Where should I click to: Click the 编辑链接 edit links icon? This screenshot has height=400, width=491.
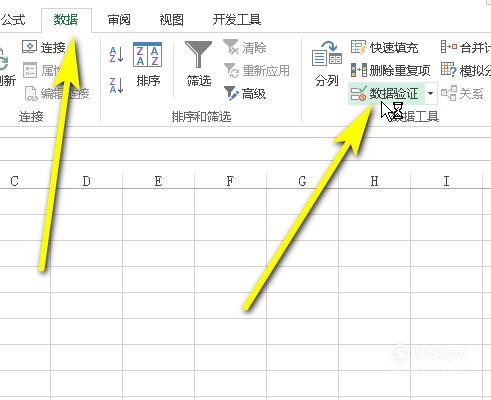click(31, 94)
